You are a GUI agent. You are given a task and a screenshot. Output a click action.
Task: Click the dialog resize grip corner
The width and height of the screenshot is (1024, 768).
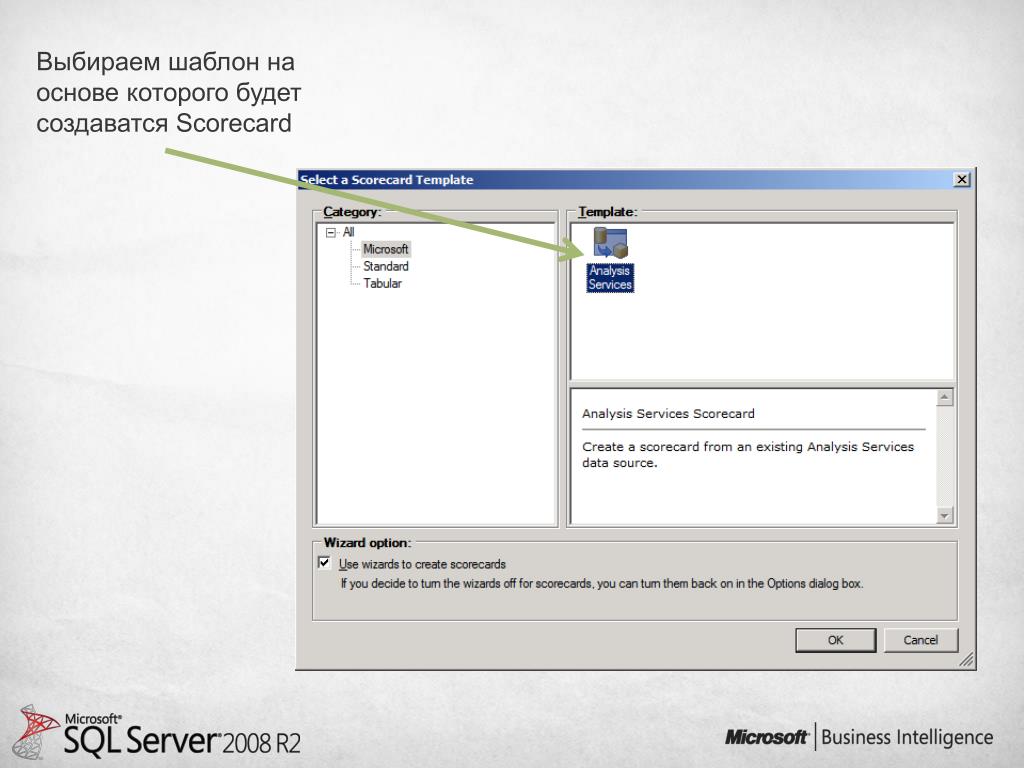tap(967, 660)
